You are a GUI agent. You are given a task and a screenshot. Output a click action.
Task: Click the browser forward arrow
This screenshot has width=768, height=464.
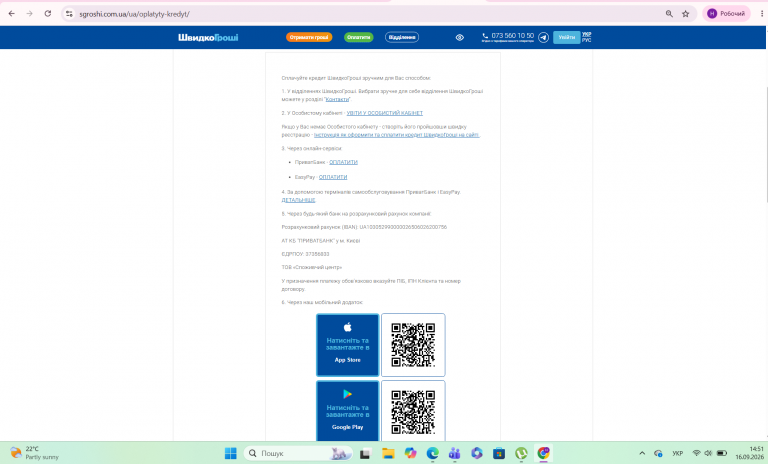click(x=29, y=14)
